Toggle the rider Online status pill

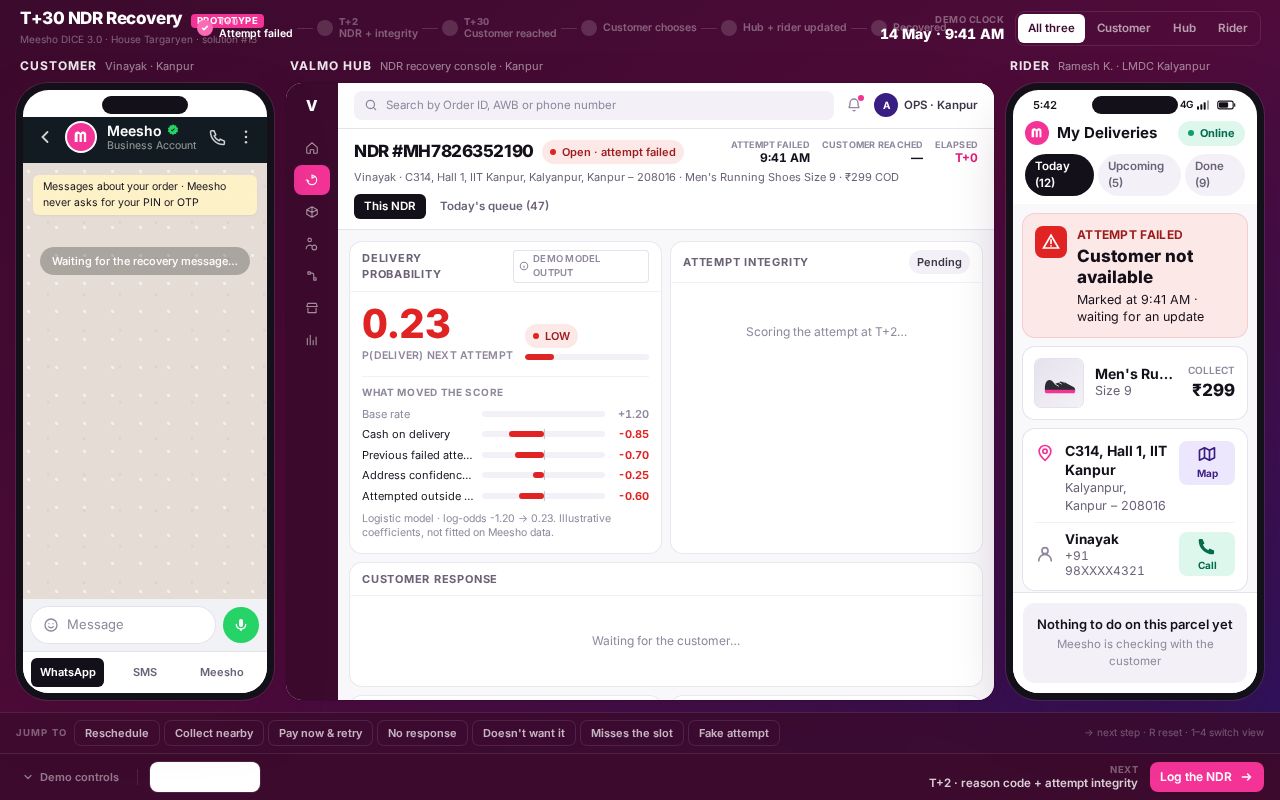[1211, 133]
